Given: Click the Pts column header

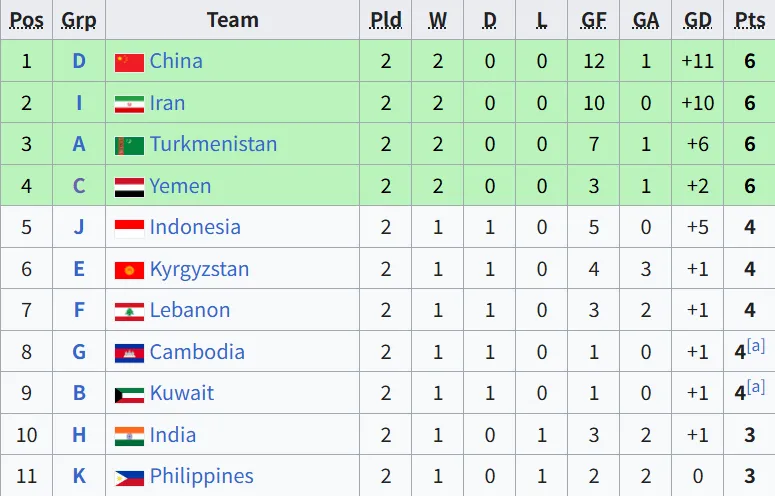Looking at the screenshot, I should coord(749,20).
